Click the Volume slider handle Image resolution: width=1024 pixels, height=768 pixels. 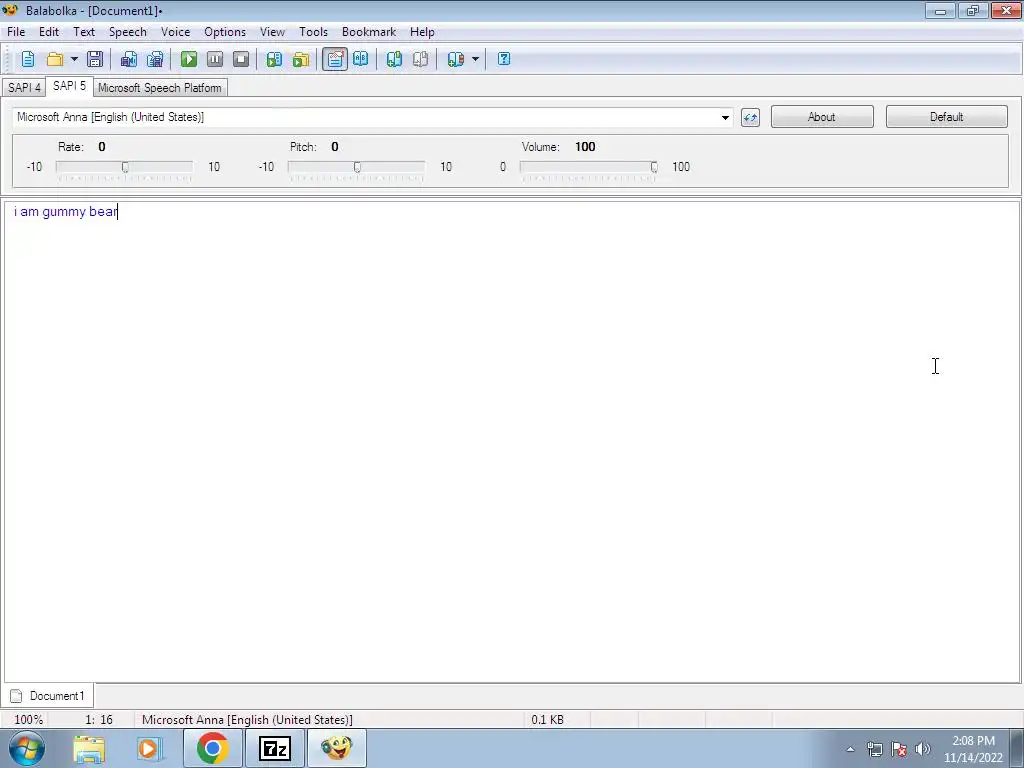click(654, 168)
